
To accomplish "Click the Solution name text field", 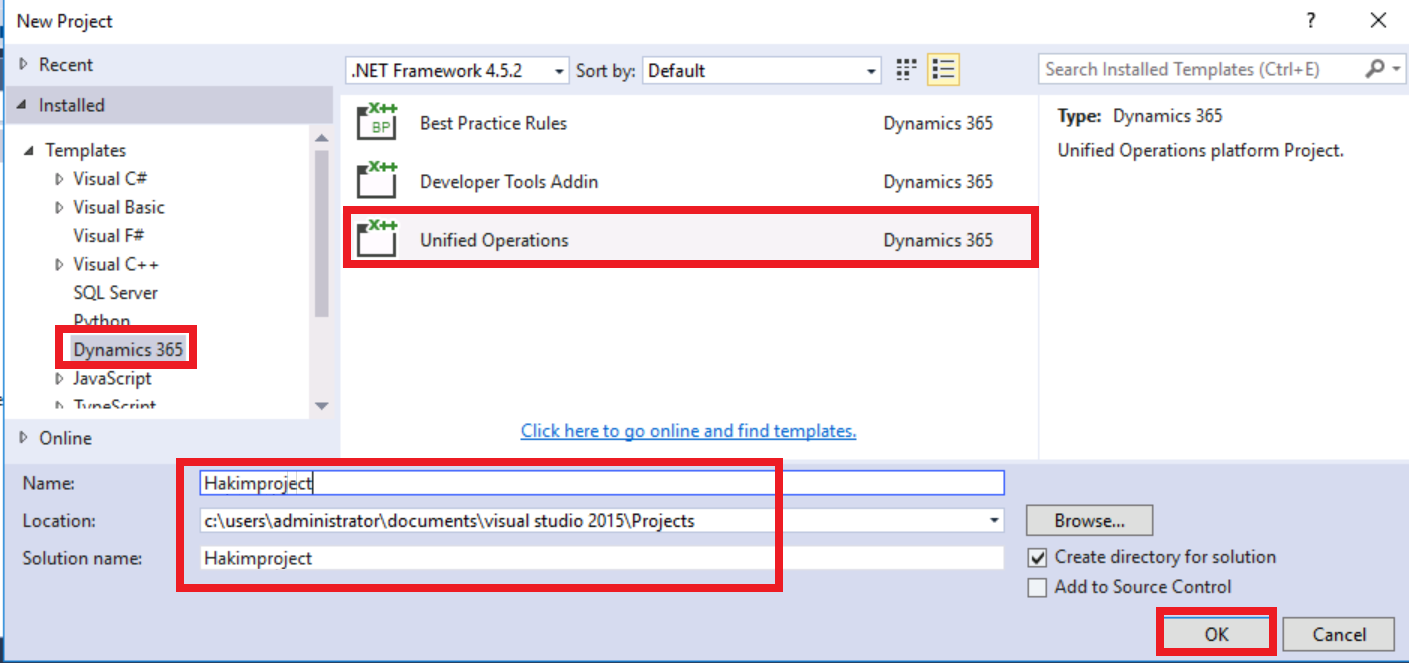I will 600,558.
